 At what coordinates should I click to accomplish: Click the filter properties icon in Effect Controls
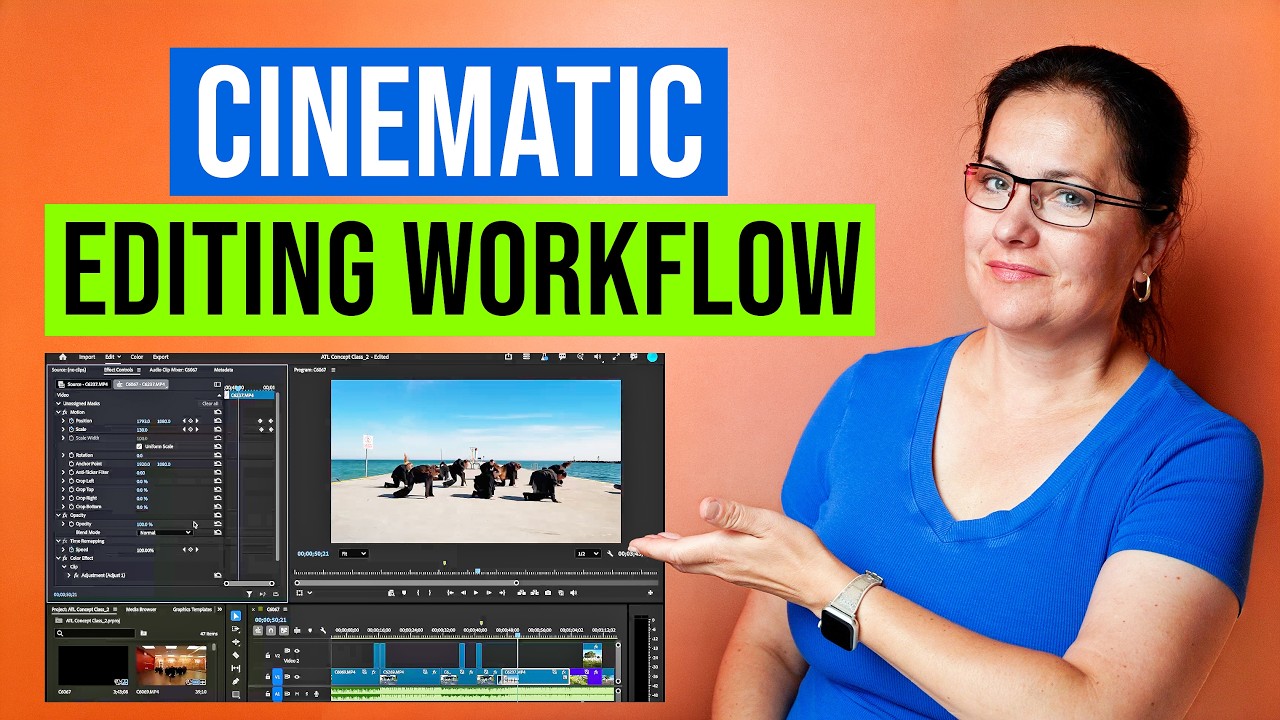coord(249,594)
